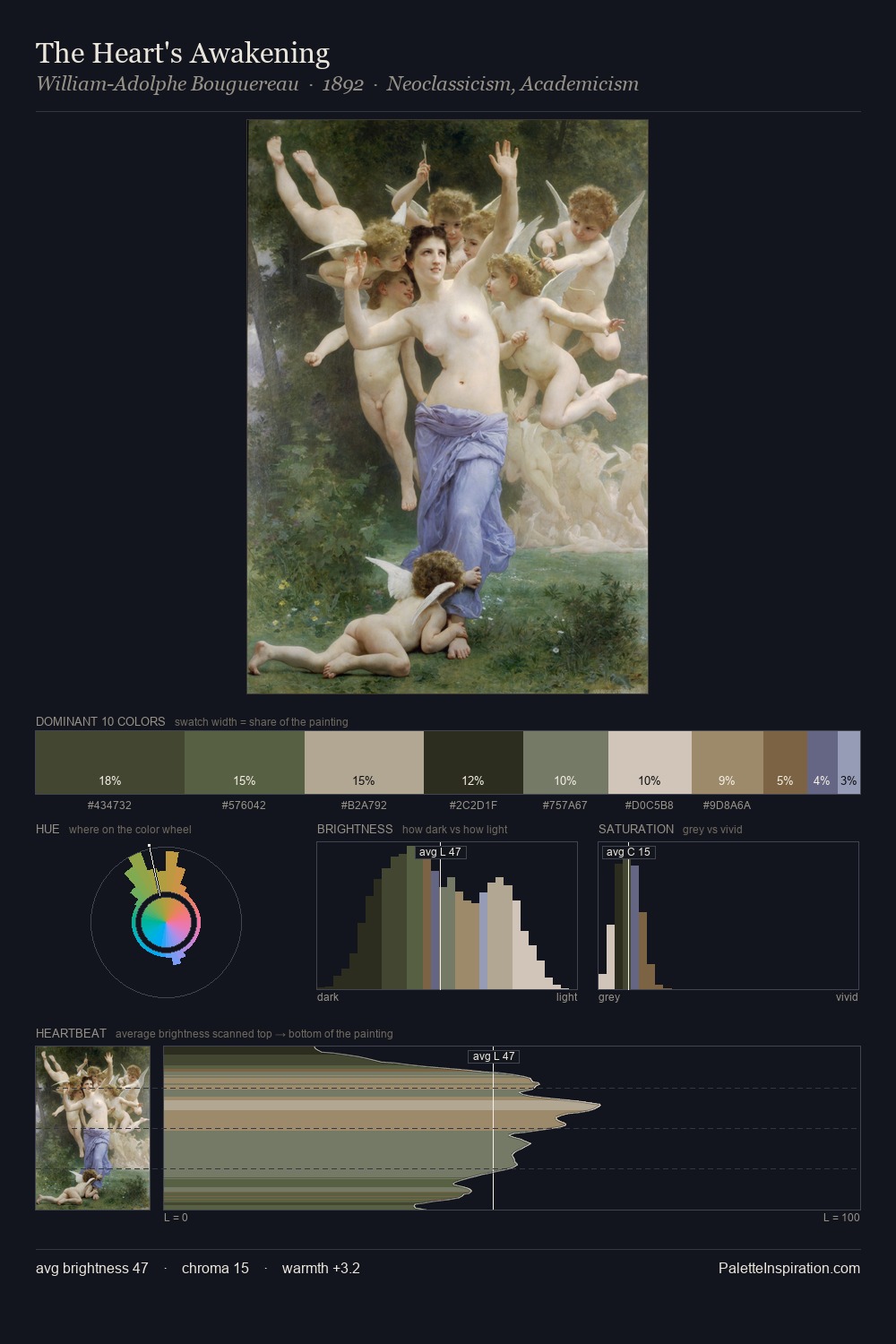
Task: Click the "avg brightness 47" footer stat
Action: pos(92,1269)
